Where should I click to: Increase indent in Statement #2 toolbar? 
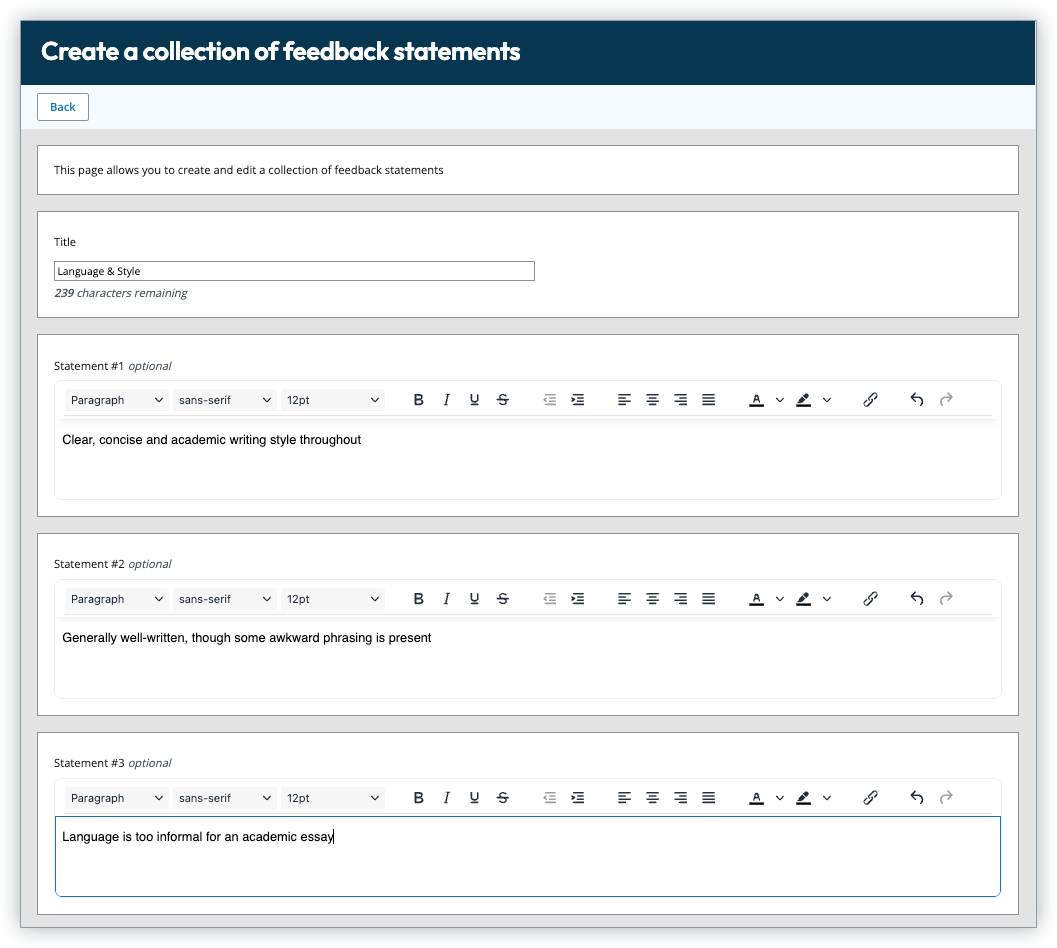pos(577,599)
